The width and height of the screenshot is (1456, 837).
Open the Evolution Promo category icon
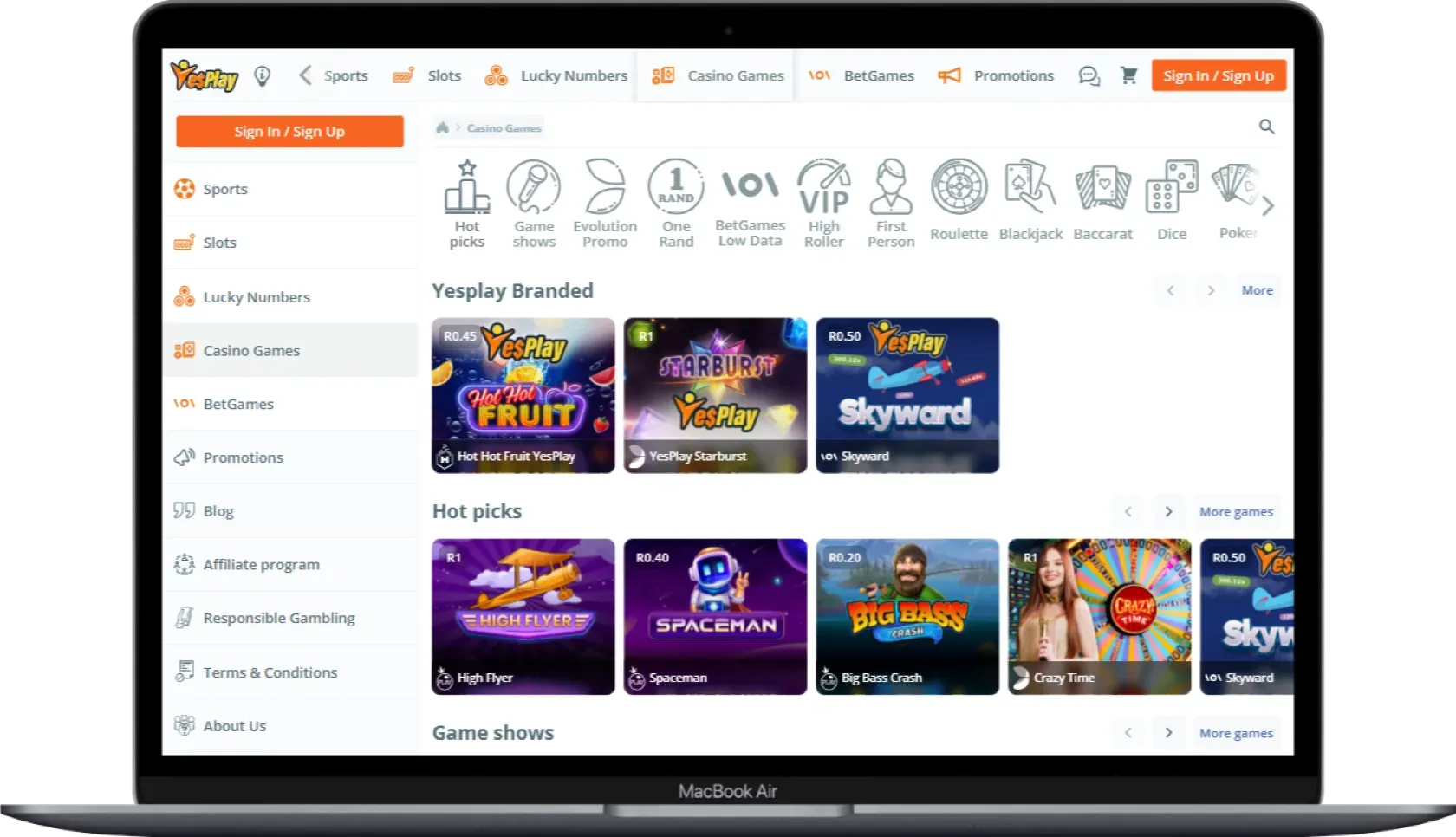pyautogui.click(x=605, y=204)
